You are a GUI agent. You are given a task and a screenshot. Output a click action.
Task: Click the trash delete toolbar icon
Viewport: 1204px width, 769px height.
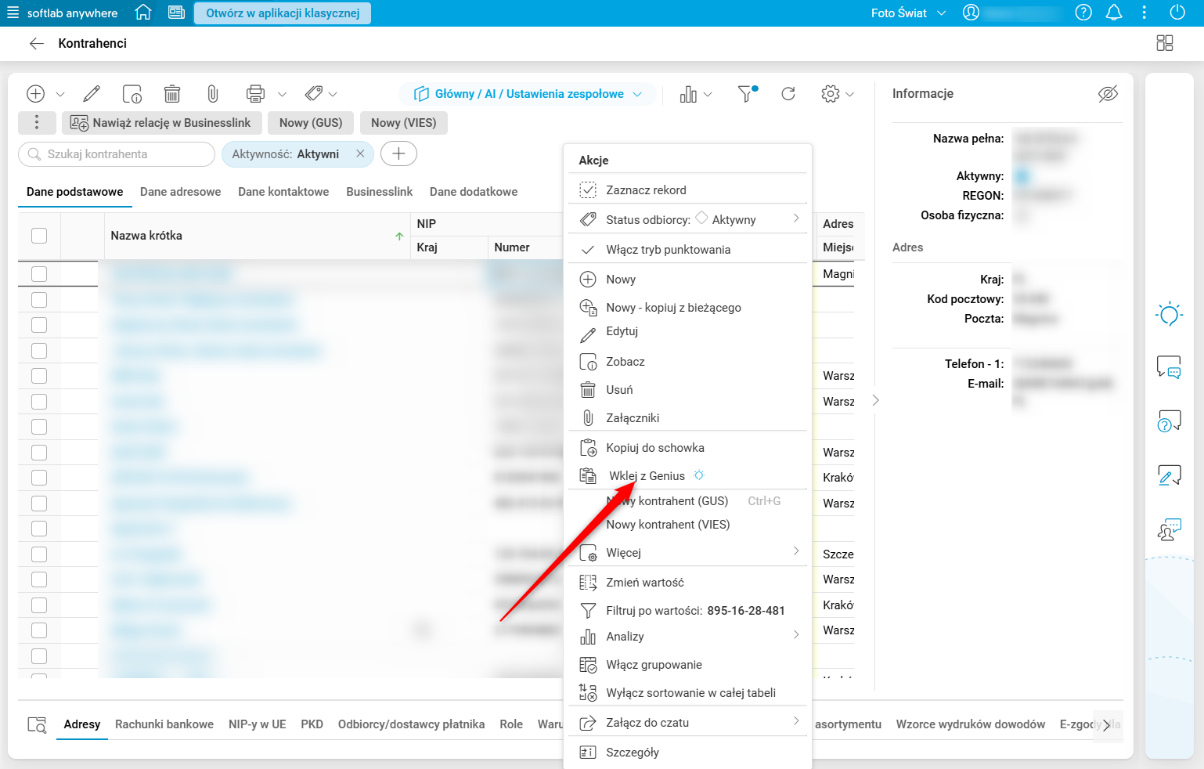(172, 94)
